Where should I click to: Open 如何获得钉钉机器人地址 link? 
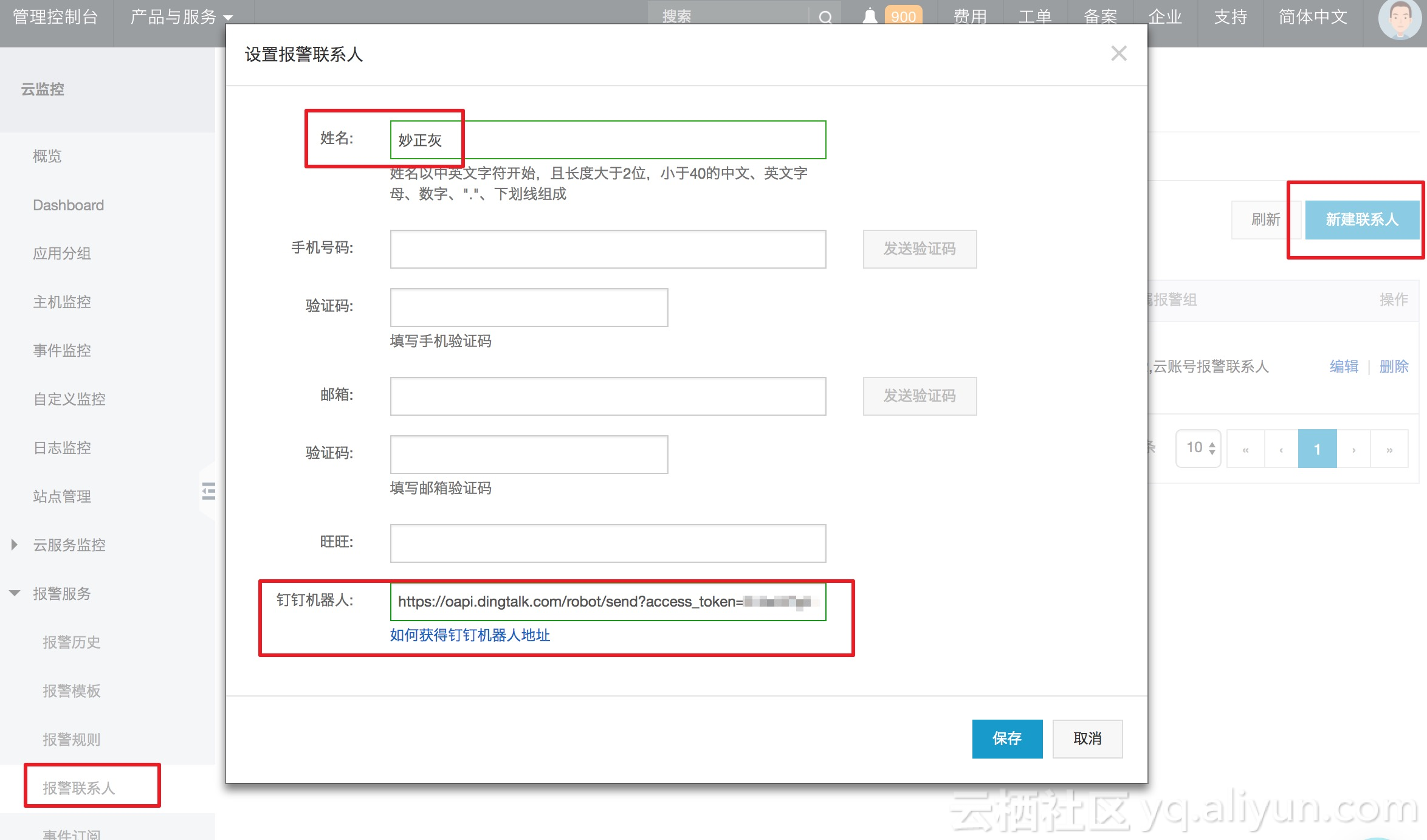pos(470,635)
